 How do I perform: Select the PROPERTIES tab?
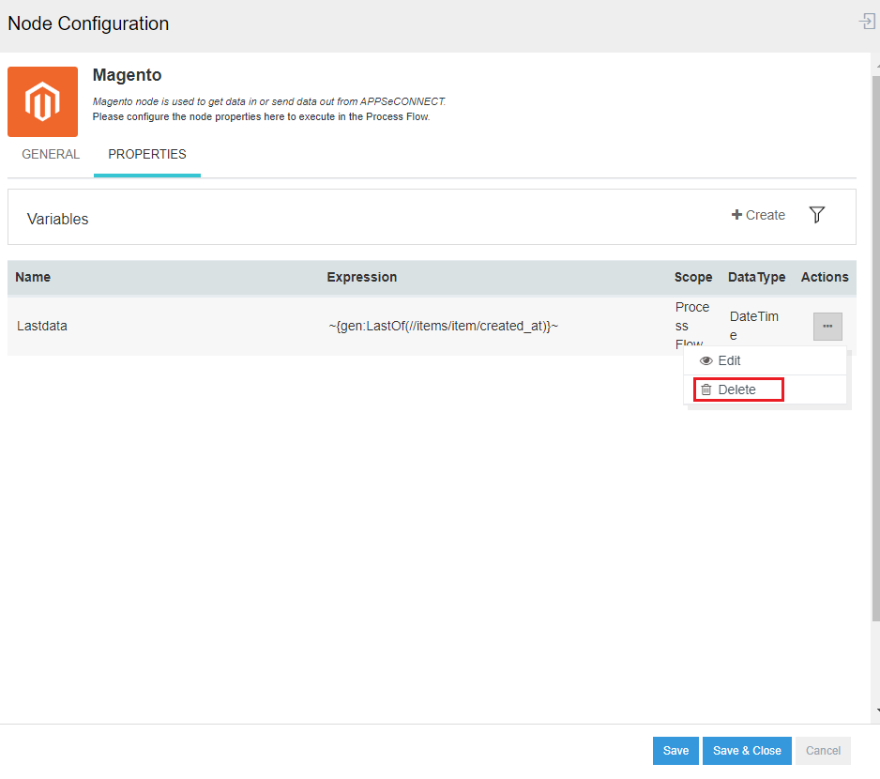(x=147, y=155)
